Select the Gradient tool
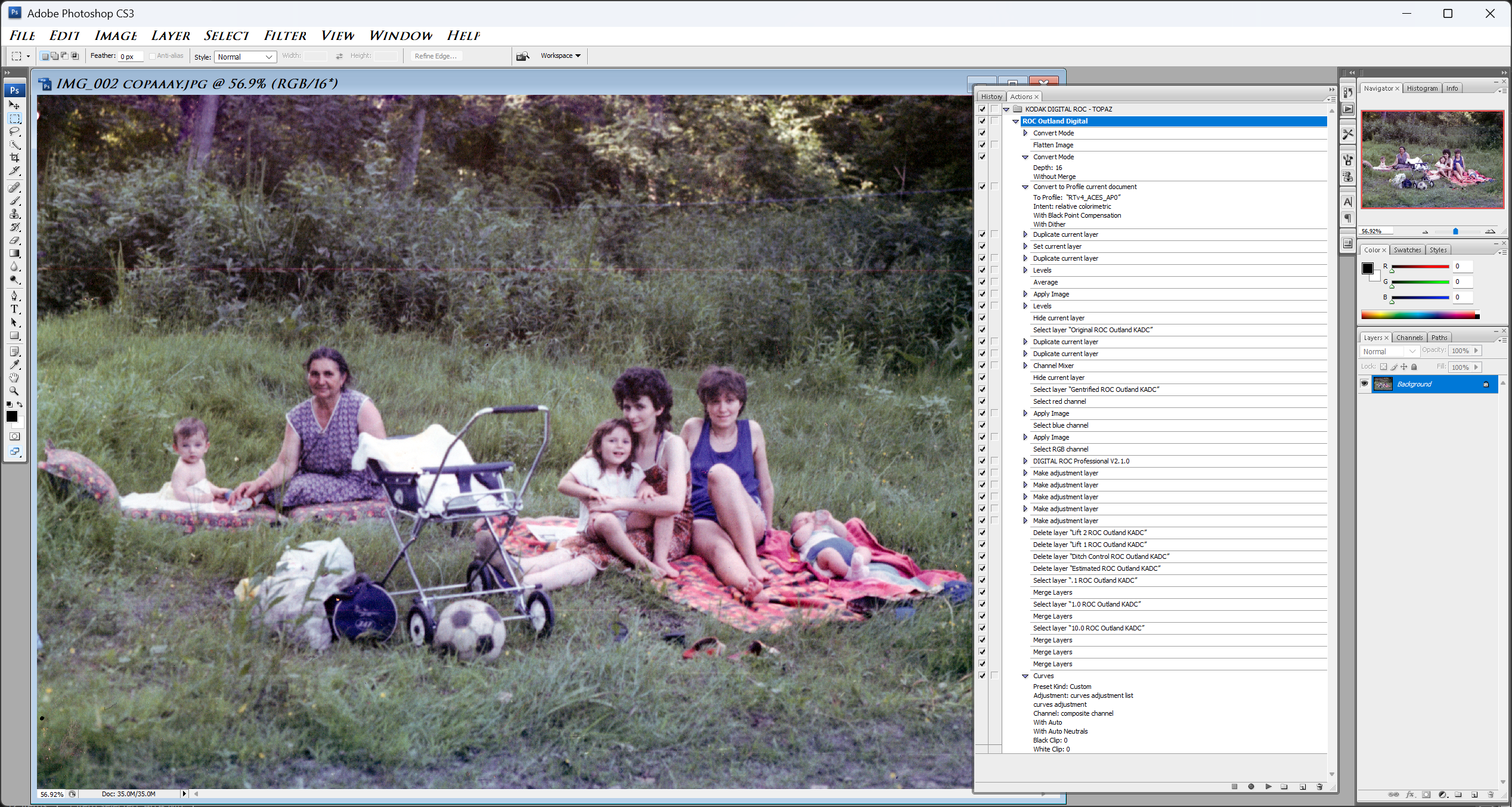Screen dimensions: 1512x807 point(14,253)
